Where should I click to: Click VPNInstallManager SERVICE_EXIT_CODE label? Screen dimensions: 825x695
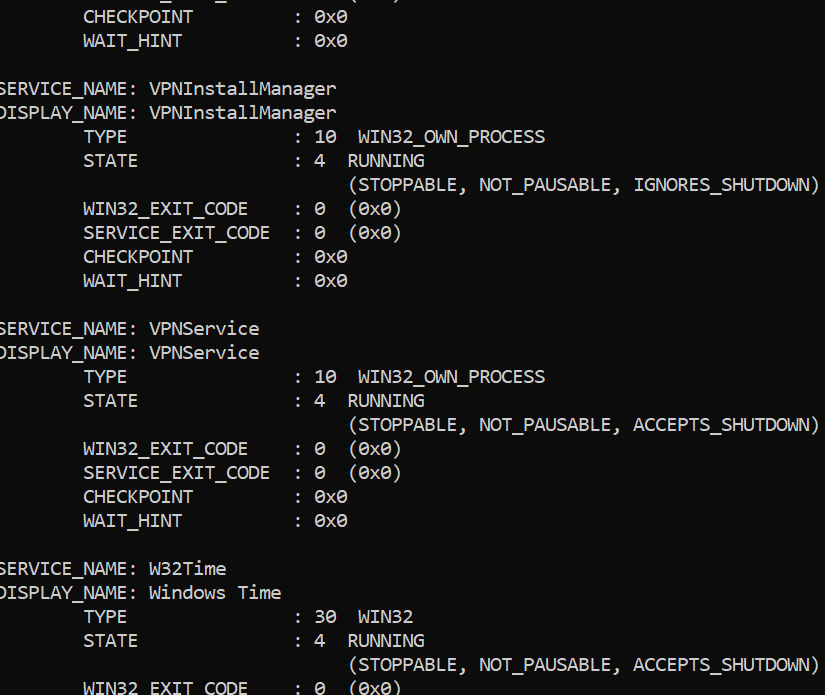pos(176,233)
